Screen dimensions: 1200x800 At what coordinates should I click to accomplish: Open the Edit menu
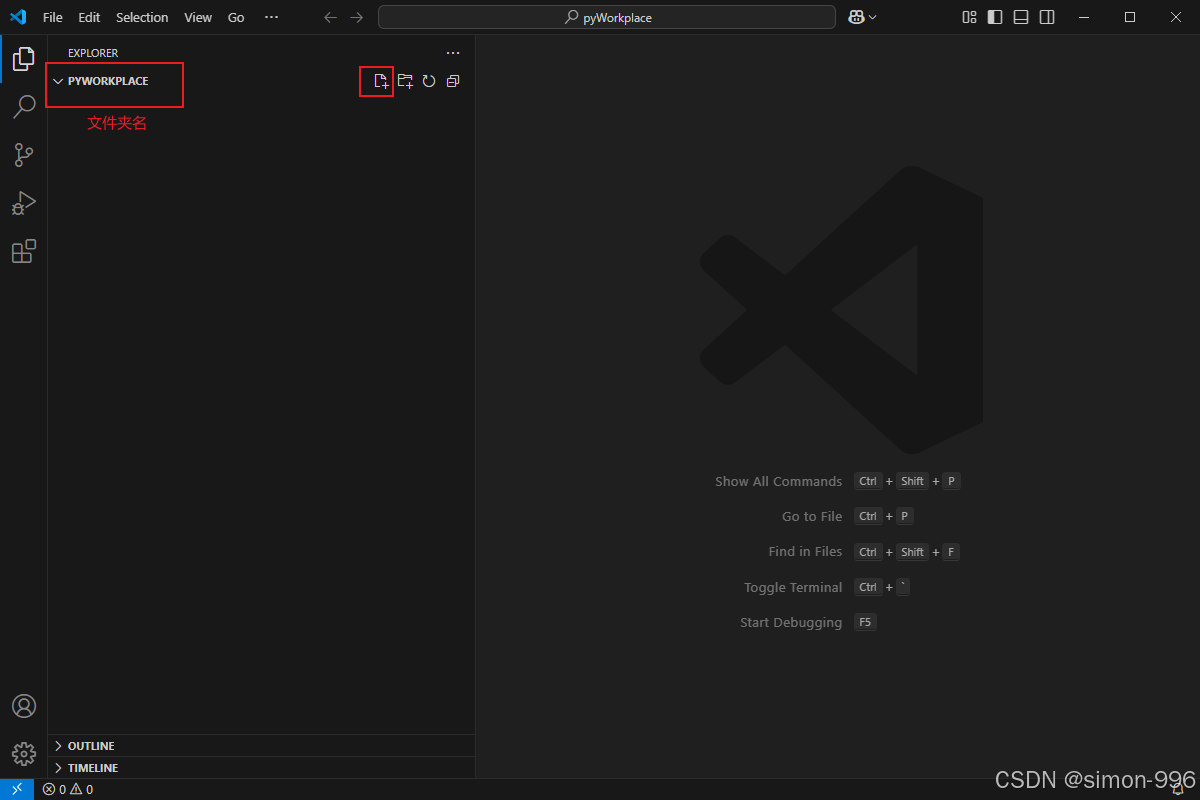click(x=89, y=17)
